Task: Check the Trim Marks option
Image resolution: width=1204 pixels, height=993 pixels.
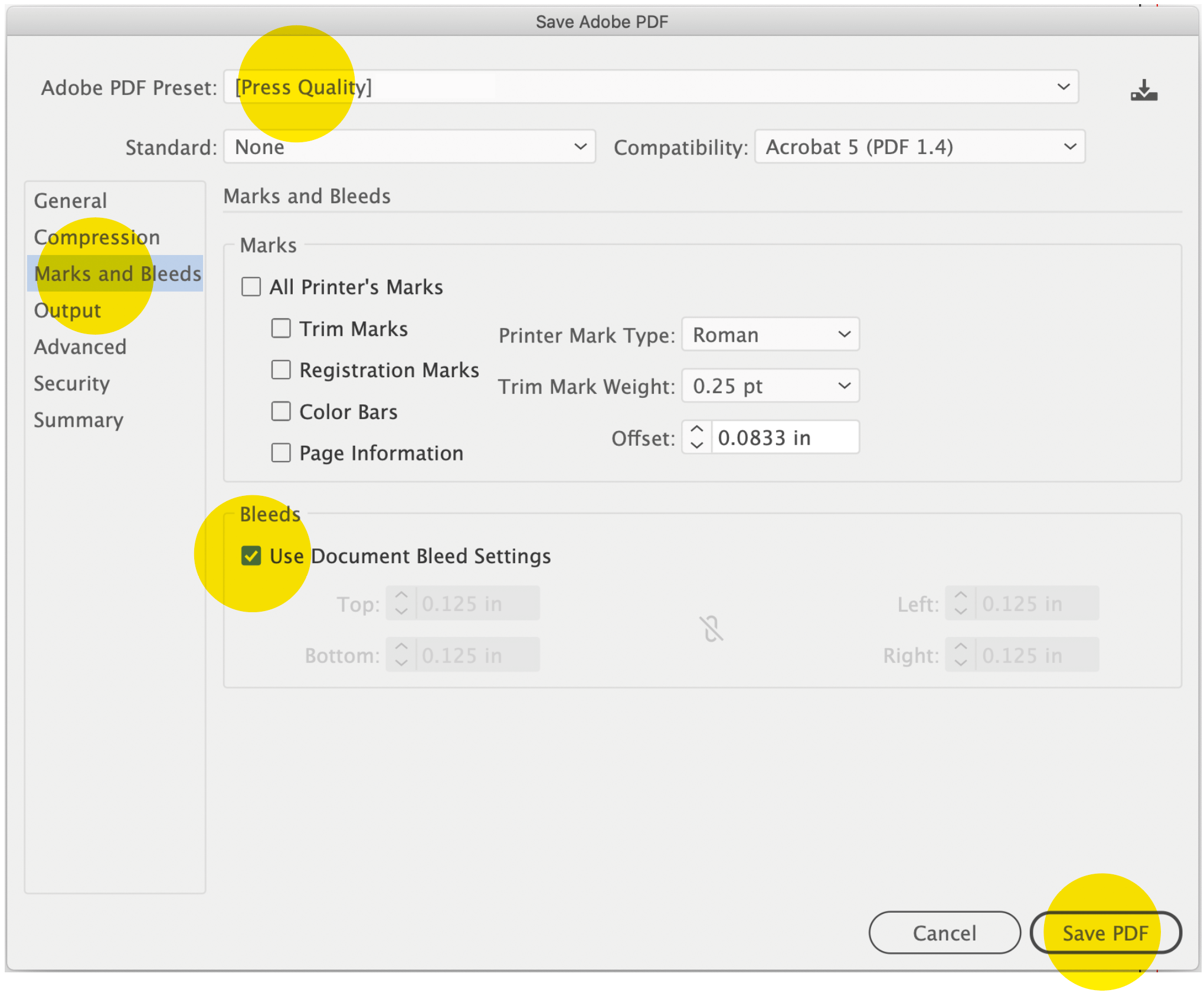Action: click(281, 328)
